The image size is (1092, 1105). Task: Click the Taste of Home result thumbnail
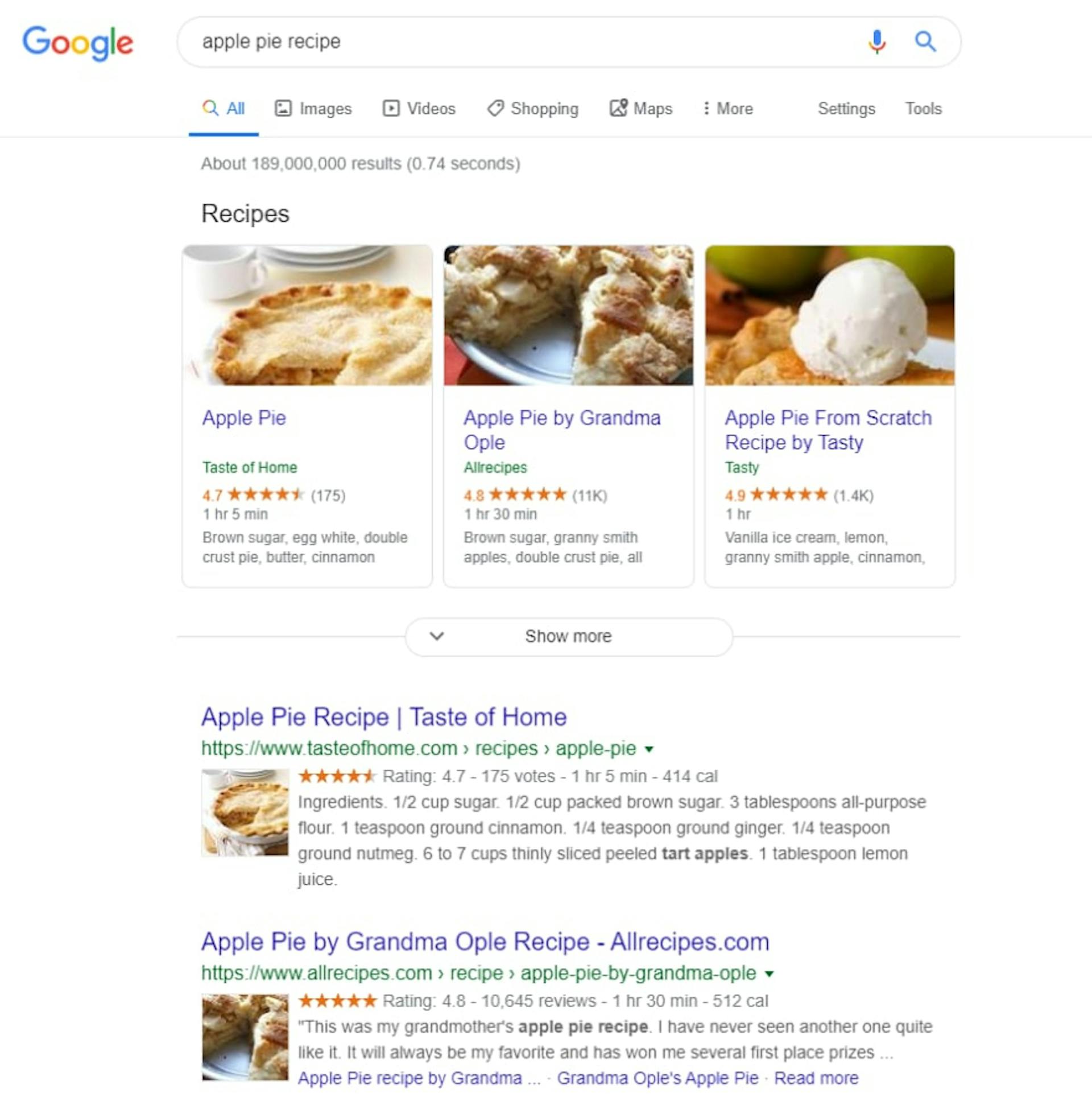coord(245,812)
